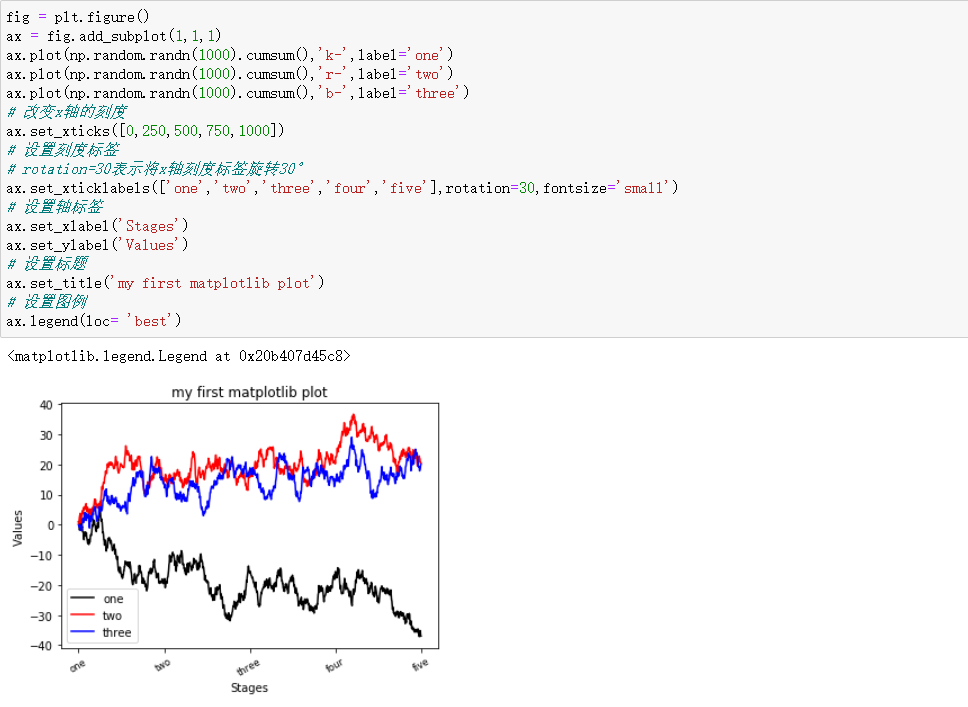Click the rotated x-tick label 'three'

coord(248,667)
